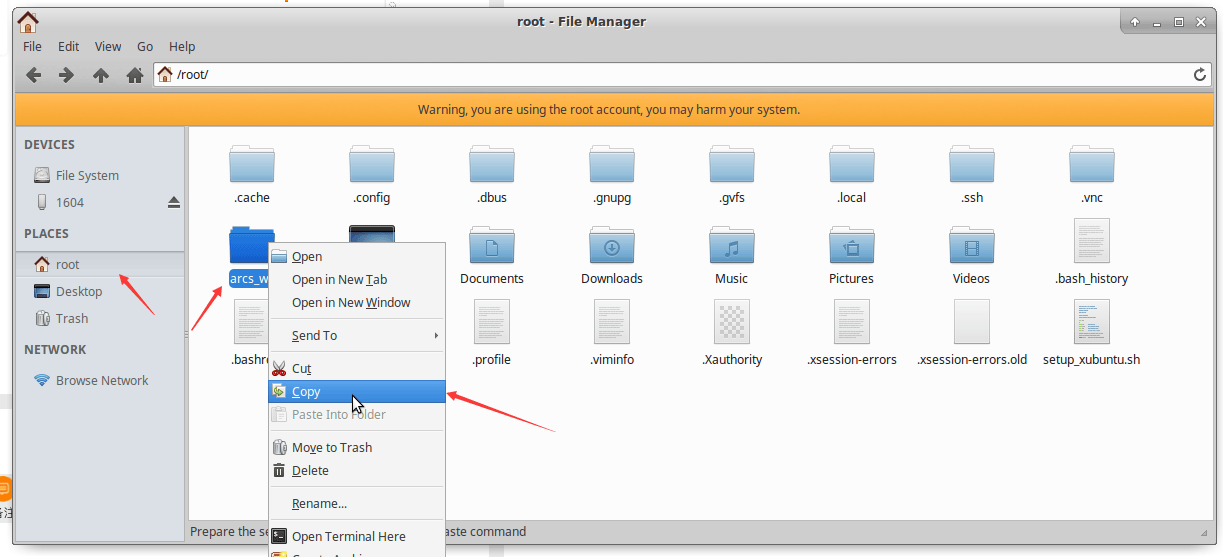
Task: Navigate forward with the right arrow
Action: [66, 75]
